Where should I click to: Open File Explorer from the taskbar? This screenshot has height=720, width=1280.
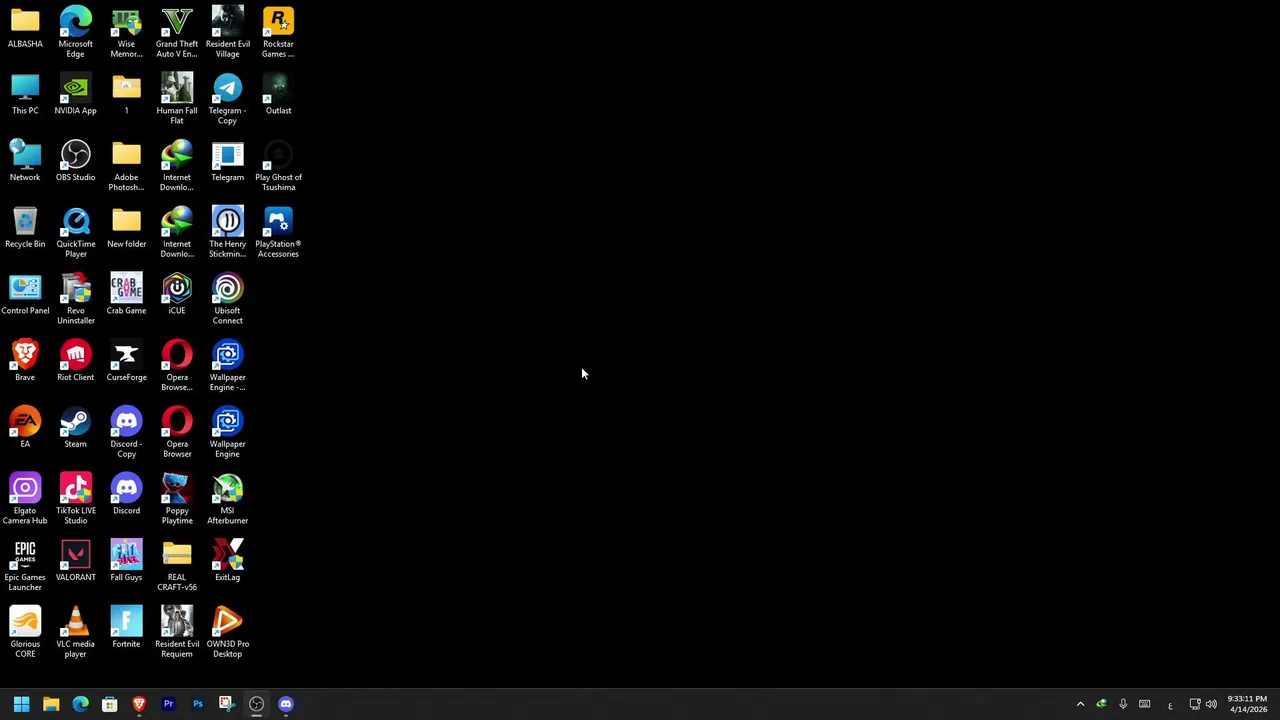tap(51, 704)
